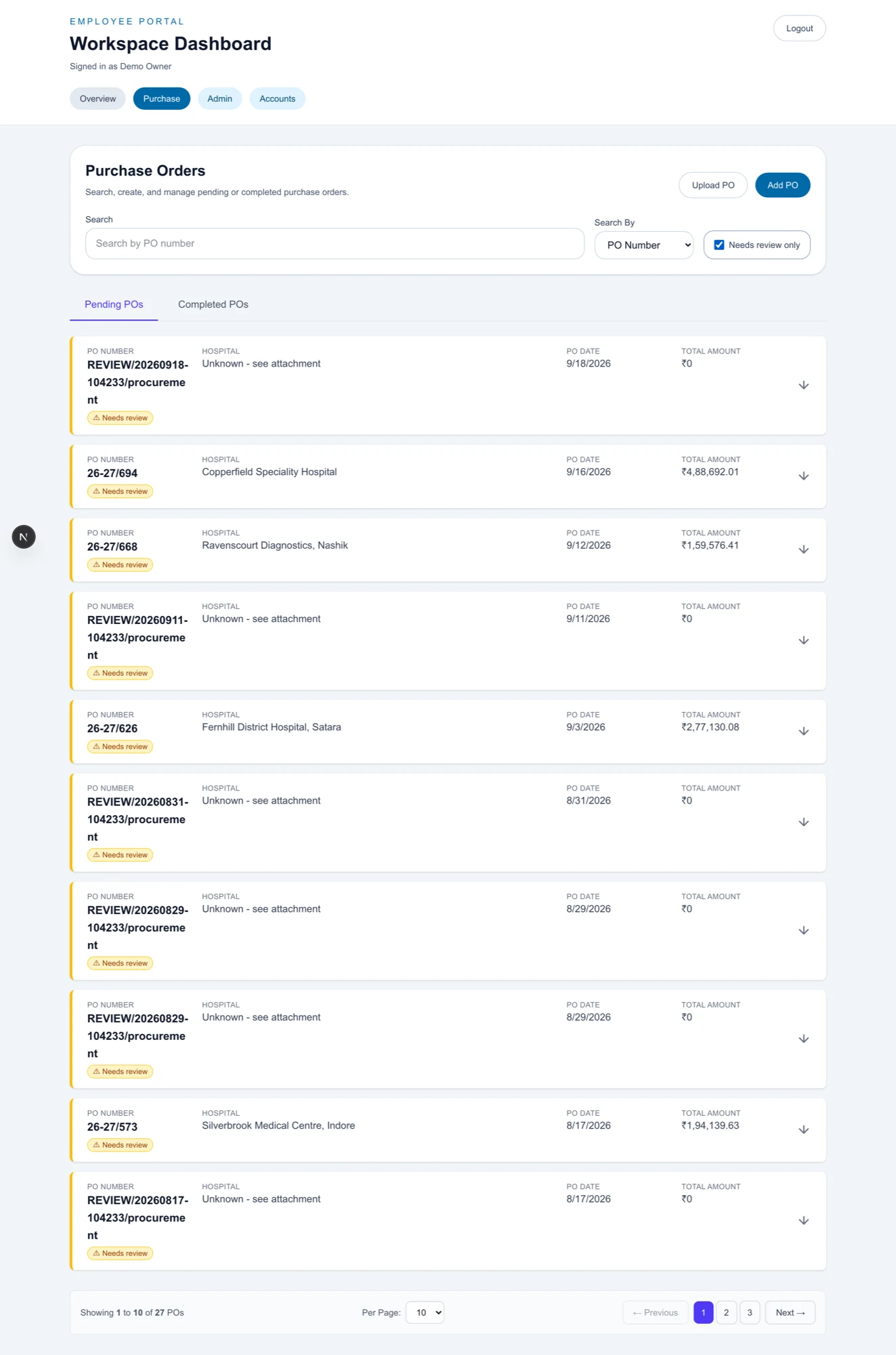Click the Needs review badge under REVIEW/20260911
Viewport: 896px width, 1355px height.
click(x=120, y=673)
